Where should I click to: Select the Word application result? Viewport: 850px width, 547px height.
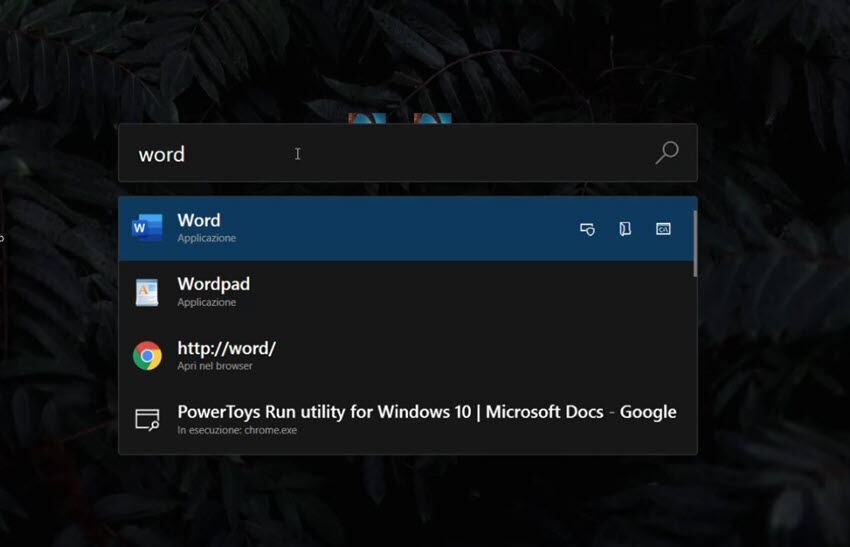coord(405,228)
